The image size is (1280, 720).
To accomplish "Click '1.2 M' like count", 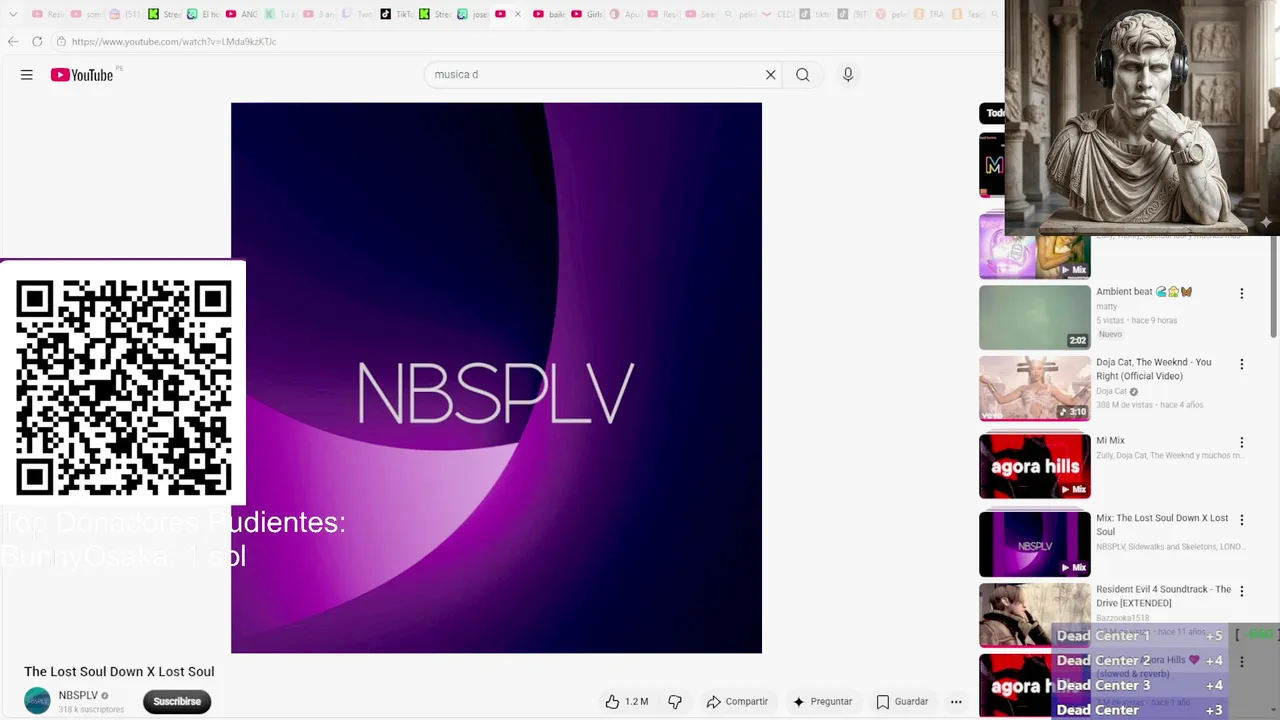I will 636,702.
